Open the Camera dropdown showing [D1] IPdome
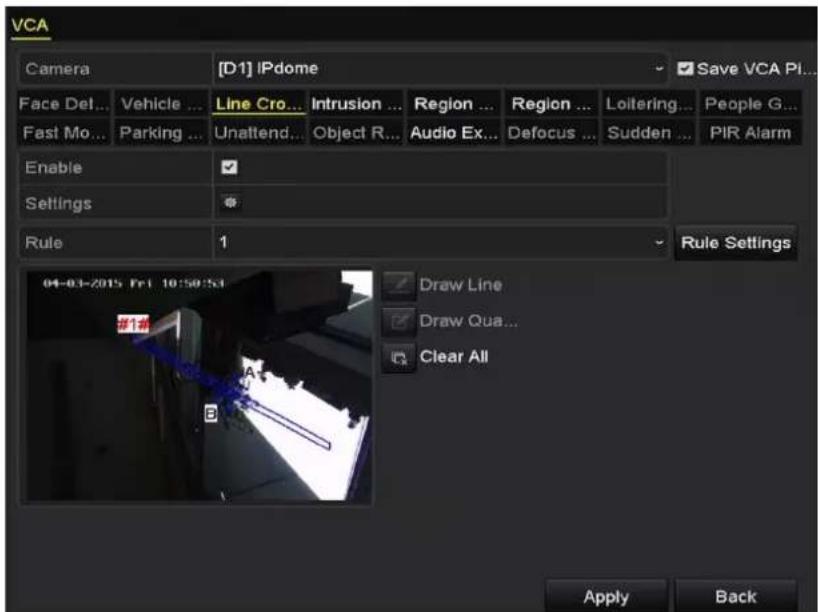This screenshot has height=612, width=818. tap(440, 68)
